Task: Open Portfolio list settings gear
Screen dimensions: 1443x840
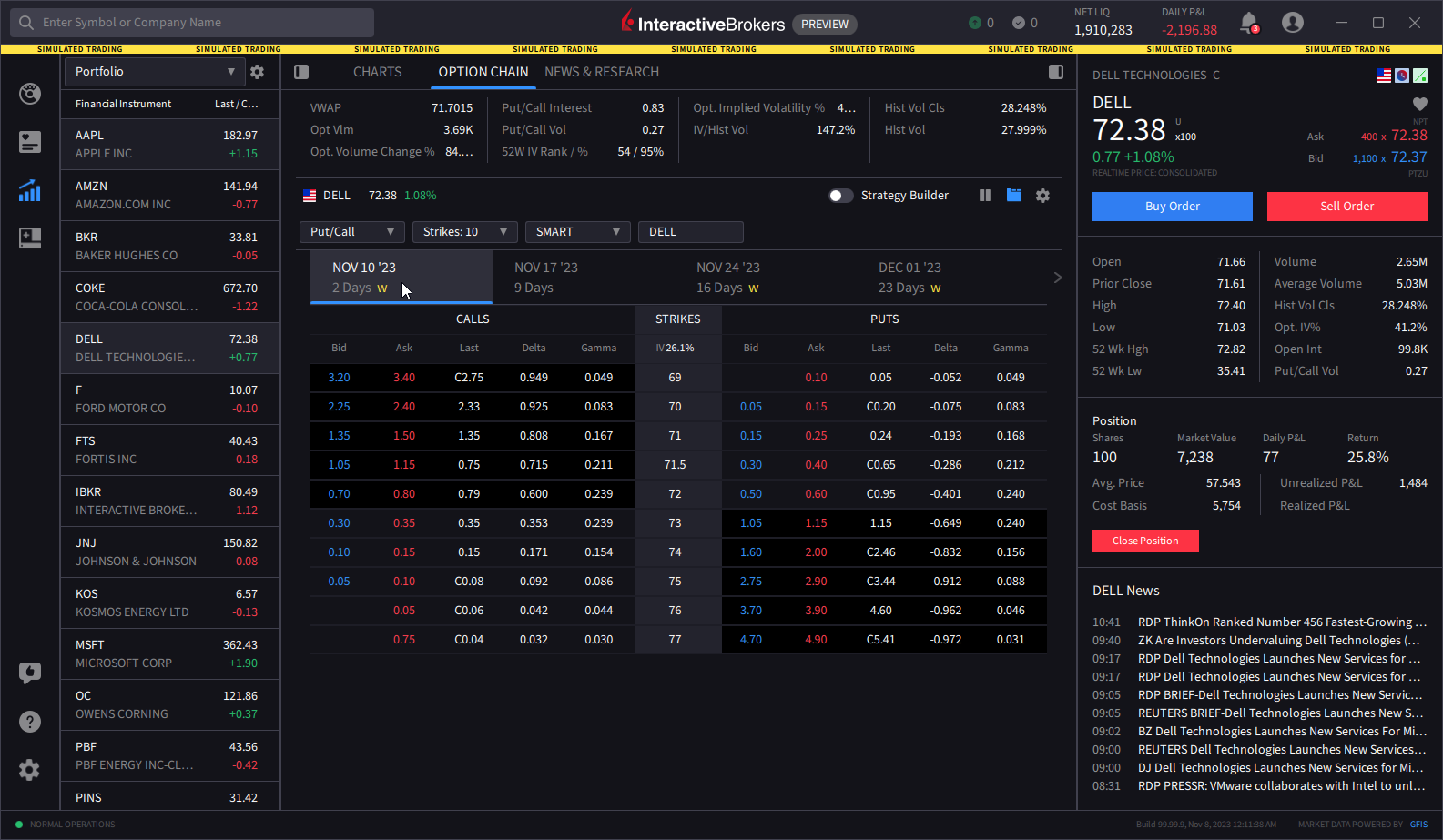Action: pos(257,72)
